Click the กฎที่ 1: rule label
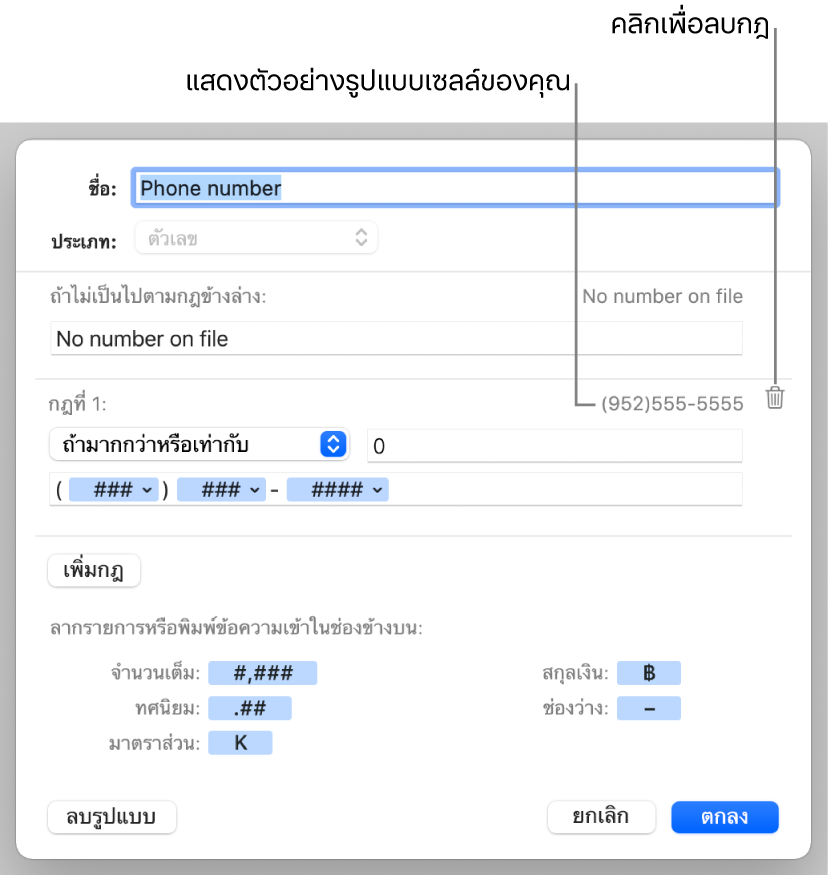The image size is (828, 876). tap(77, 403)
